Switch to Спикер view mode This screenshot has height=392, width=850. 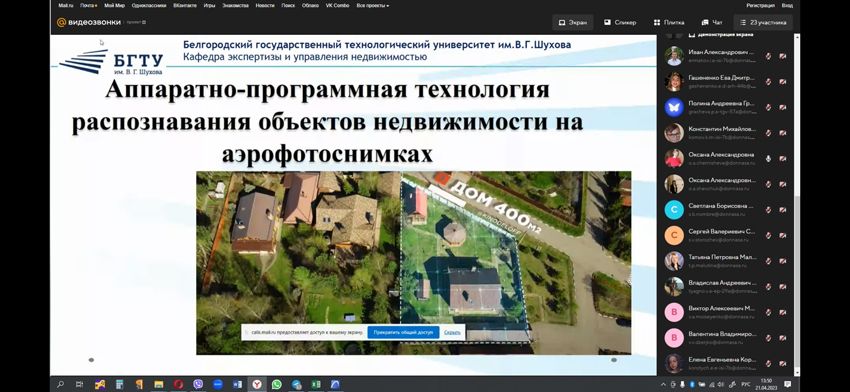pos(620,22)
